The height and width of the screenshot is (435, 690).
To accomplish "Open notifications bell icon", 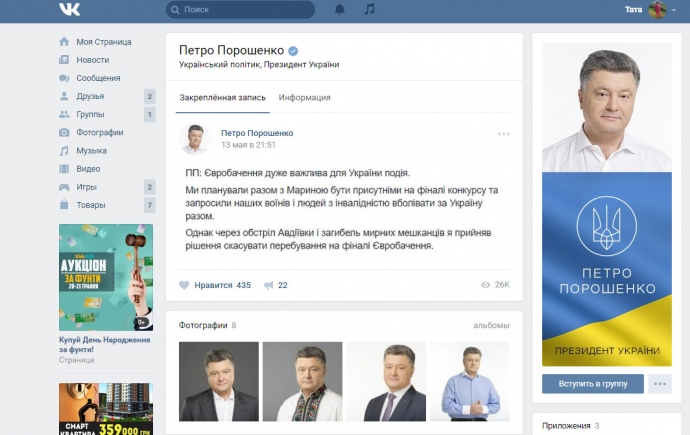I will point(339,10).
